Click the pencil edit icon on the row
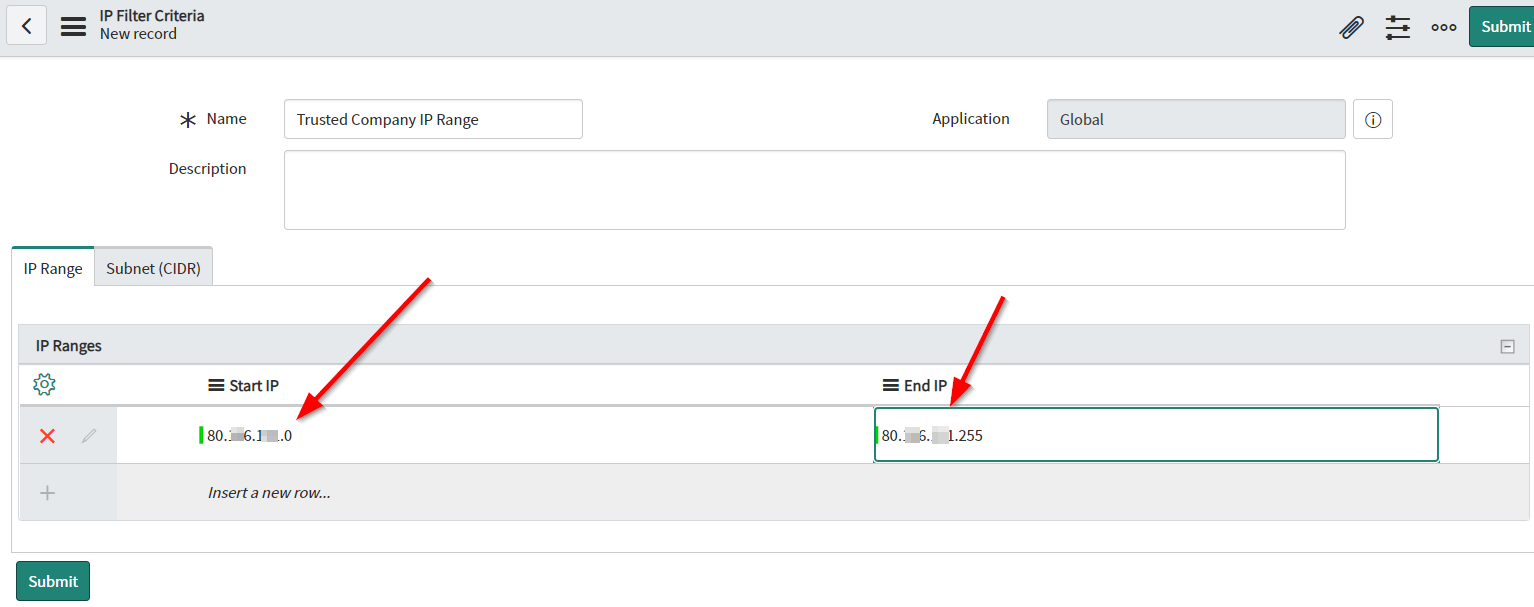Screen dimensions: 1534x607 coord(88,435)
